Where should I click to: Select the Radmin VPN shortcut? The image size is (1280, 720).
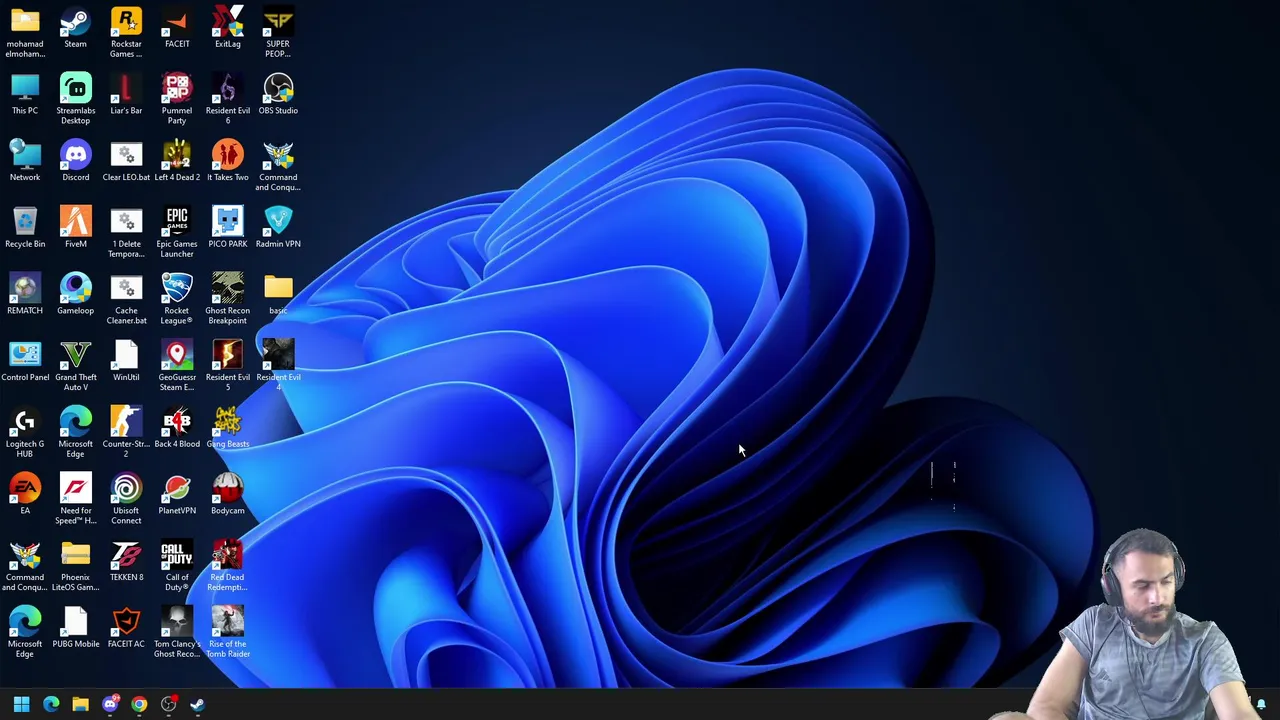pos(278,229)
